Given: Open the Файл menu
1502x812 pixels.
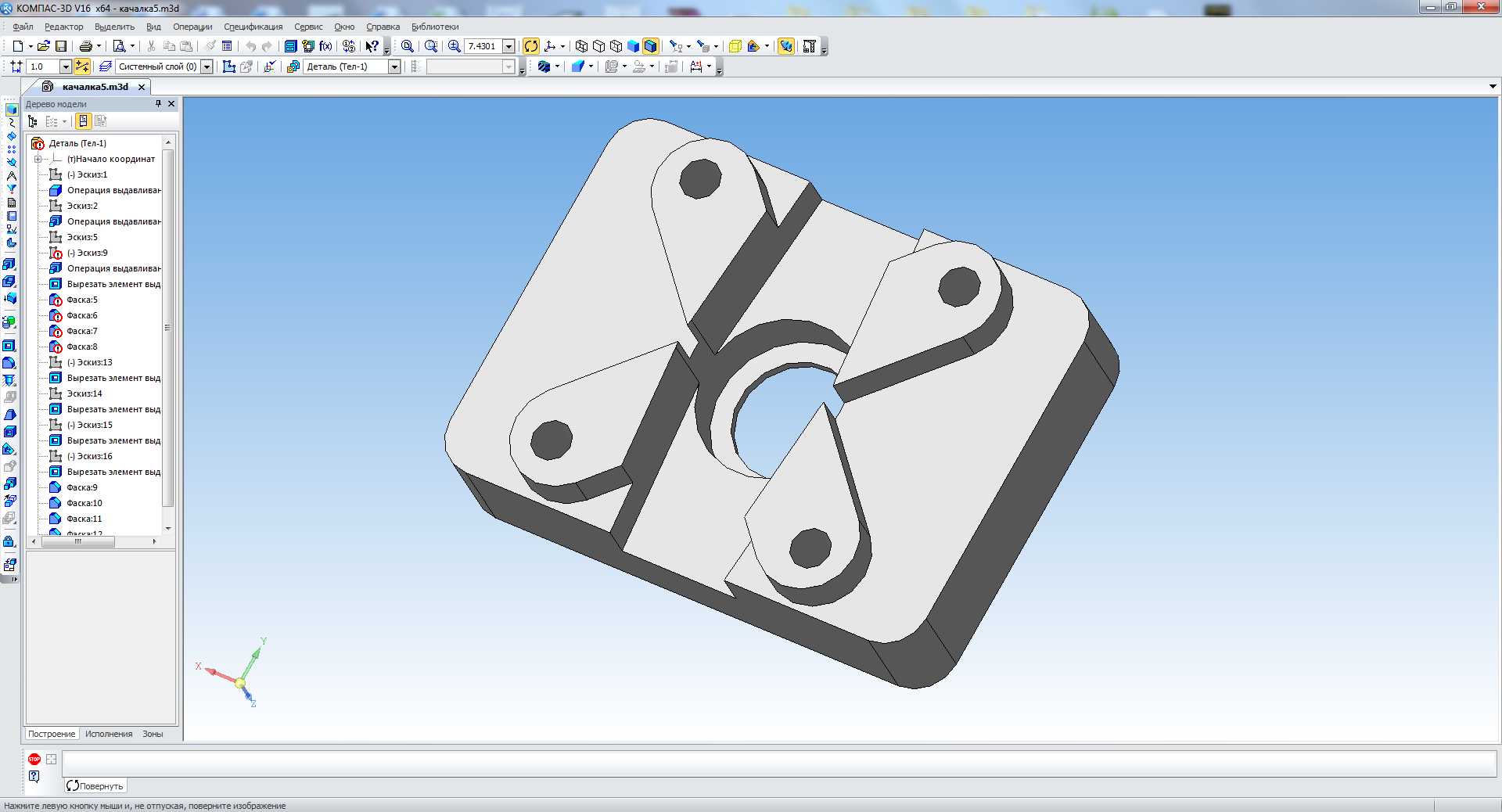Looking at the screenshot, I should tap(23, 27).
